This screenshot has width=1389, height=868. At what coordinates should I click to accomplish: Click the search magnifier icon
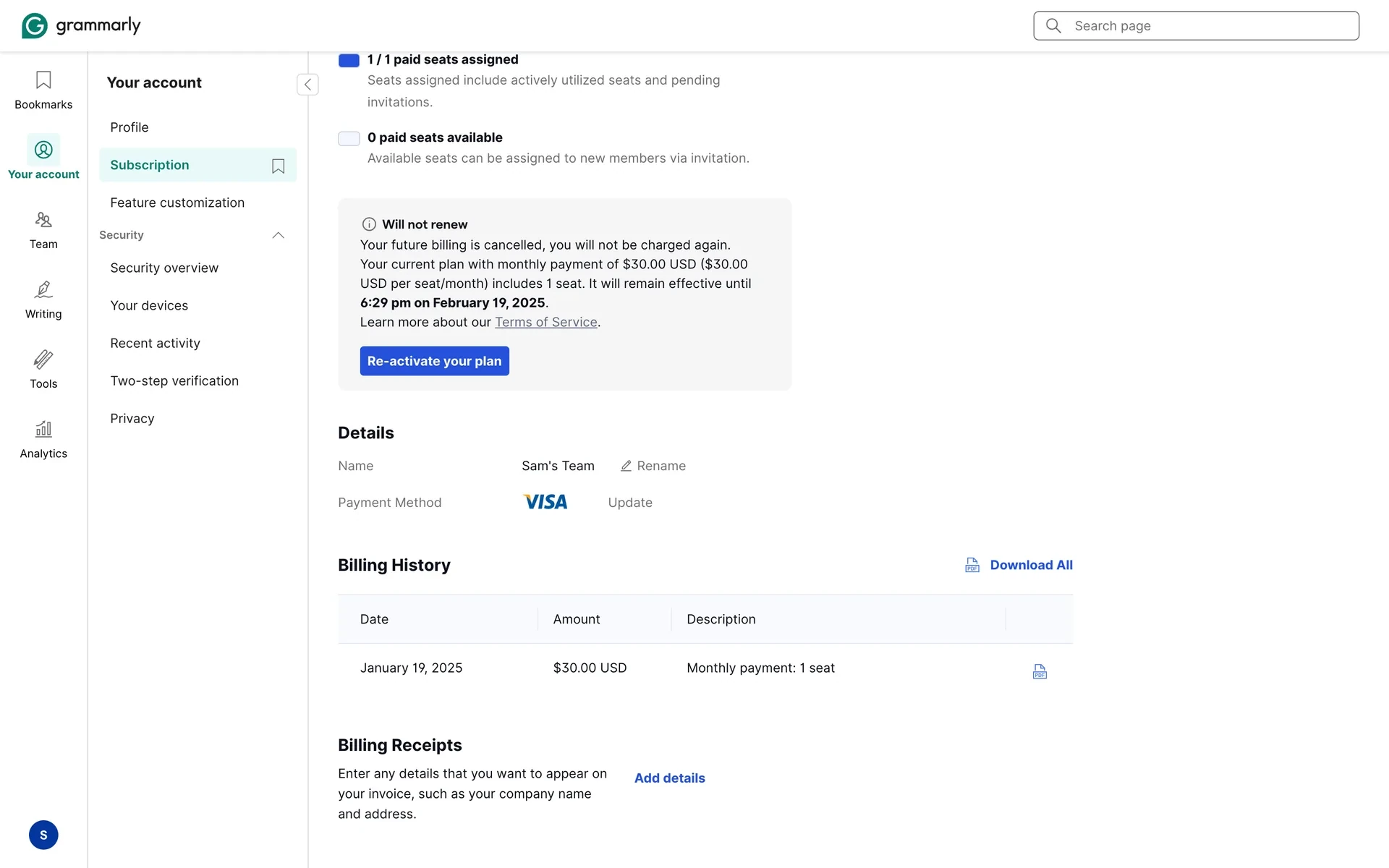[x=1053, y=26]
